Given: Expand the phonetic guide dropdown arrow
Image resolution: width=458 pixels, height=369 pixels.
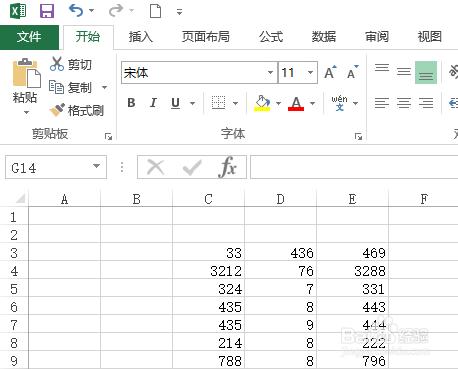Looking at the screenshot, I should click(356, 103).
